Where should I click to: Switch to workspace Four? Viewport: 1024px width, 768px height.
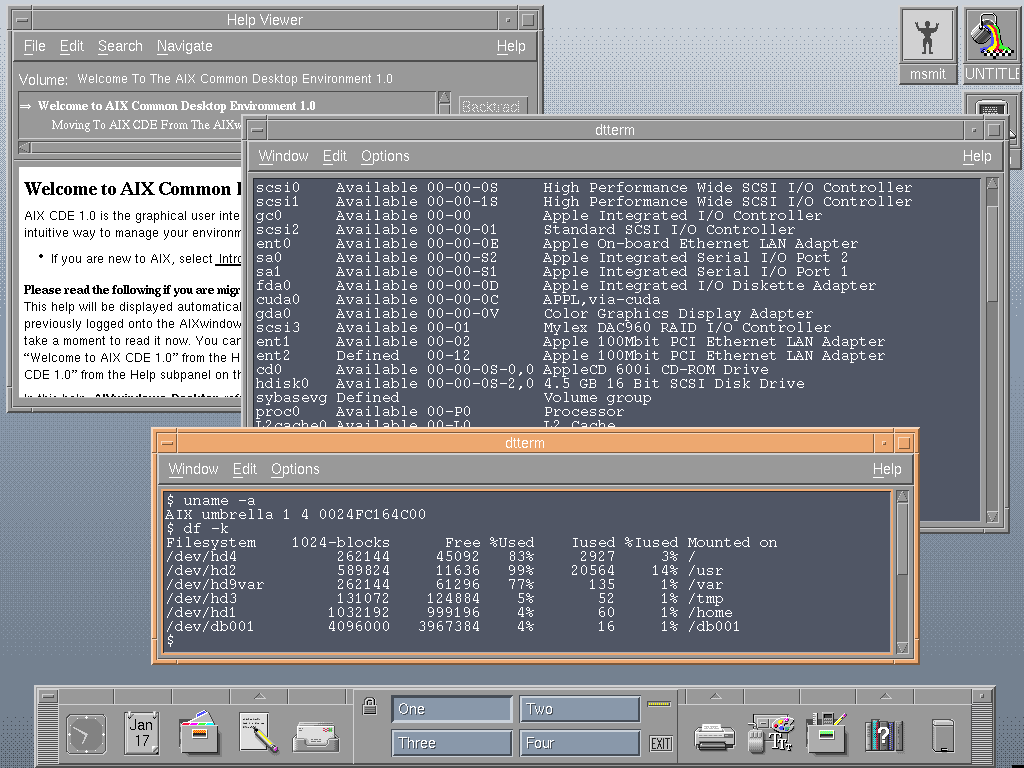click(x=579, y=743)
